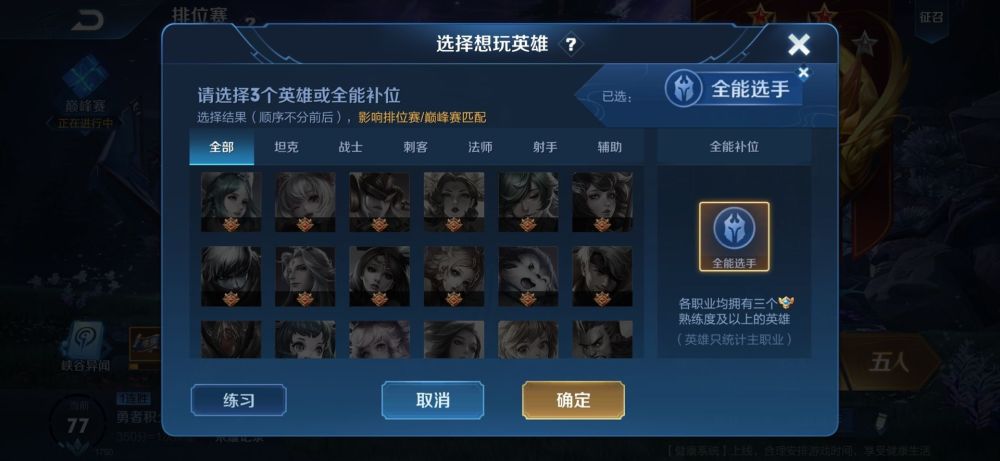Remove the selected 全能选手 with small X

(804, 72)
